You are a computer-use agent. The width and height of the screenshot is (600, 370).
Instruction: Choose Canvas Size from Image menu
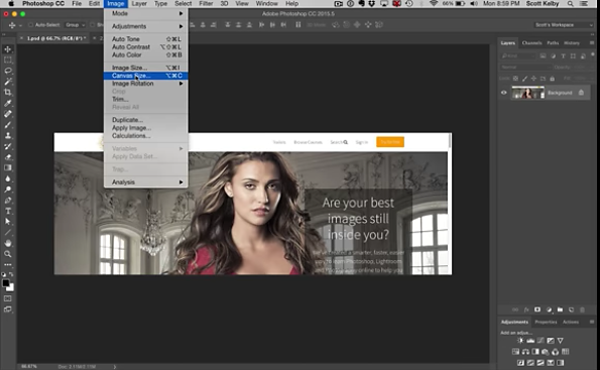click(146, 76)
